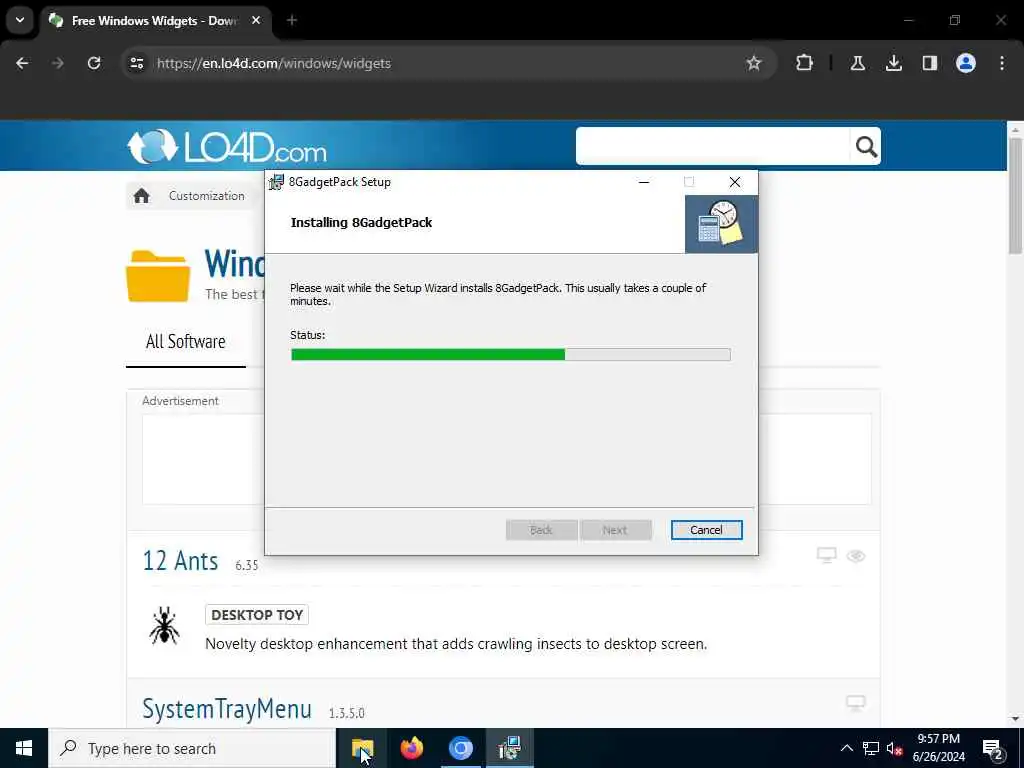Open the SystemTrayMenu software link
This screenshot has width=1024, height=768.
coord(227,709)
